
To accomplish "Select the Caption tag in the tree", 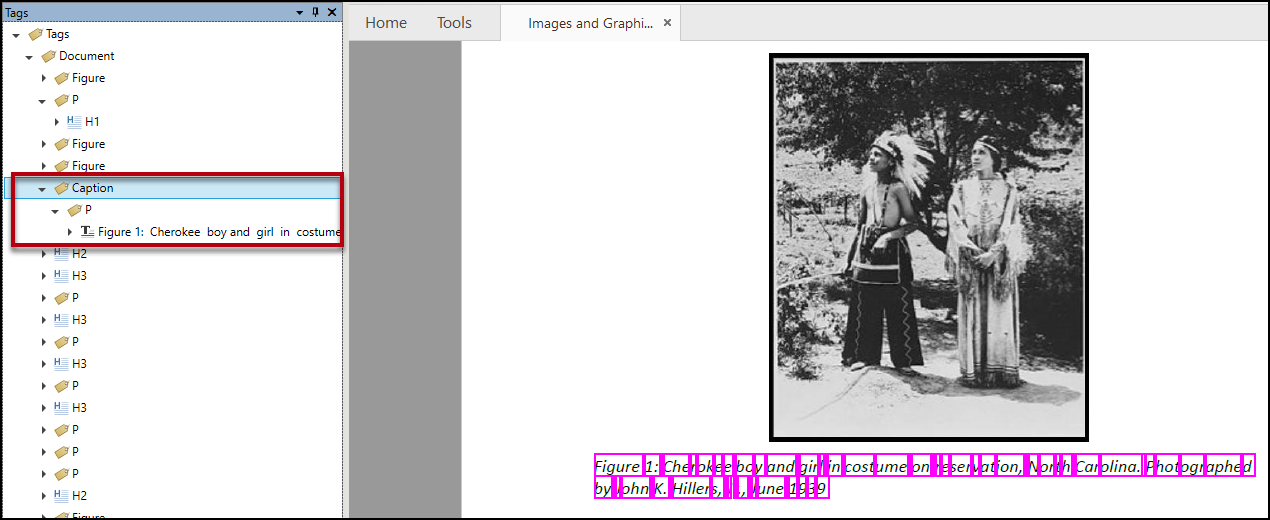I will pos(92,188).
